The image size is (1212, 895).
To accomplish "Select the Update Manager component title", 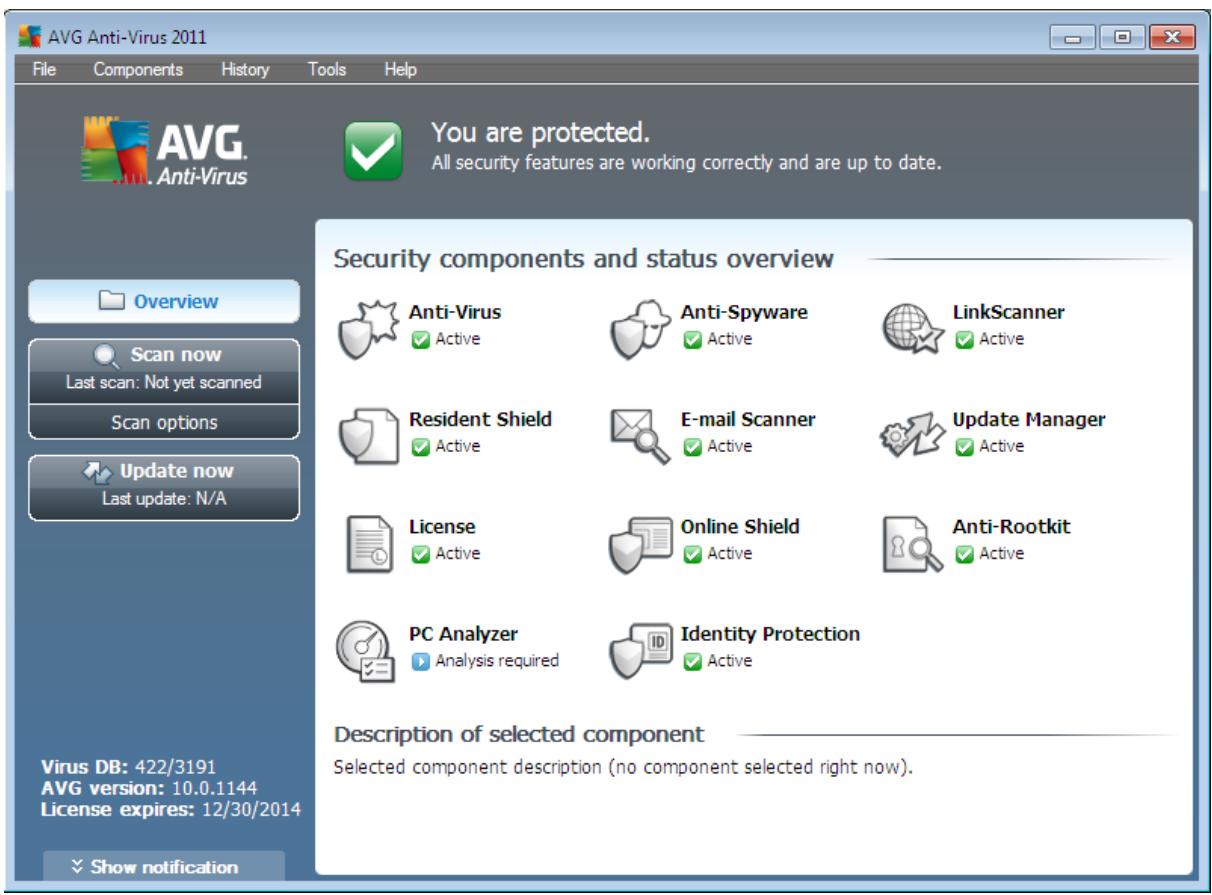I will coord(1029,419).
